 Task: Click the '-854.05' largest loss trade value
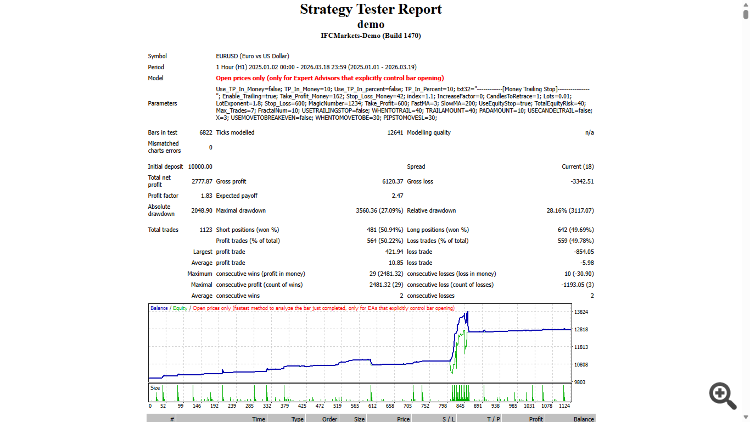[584, 252]
